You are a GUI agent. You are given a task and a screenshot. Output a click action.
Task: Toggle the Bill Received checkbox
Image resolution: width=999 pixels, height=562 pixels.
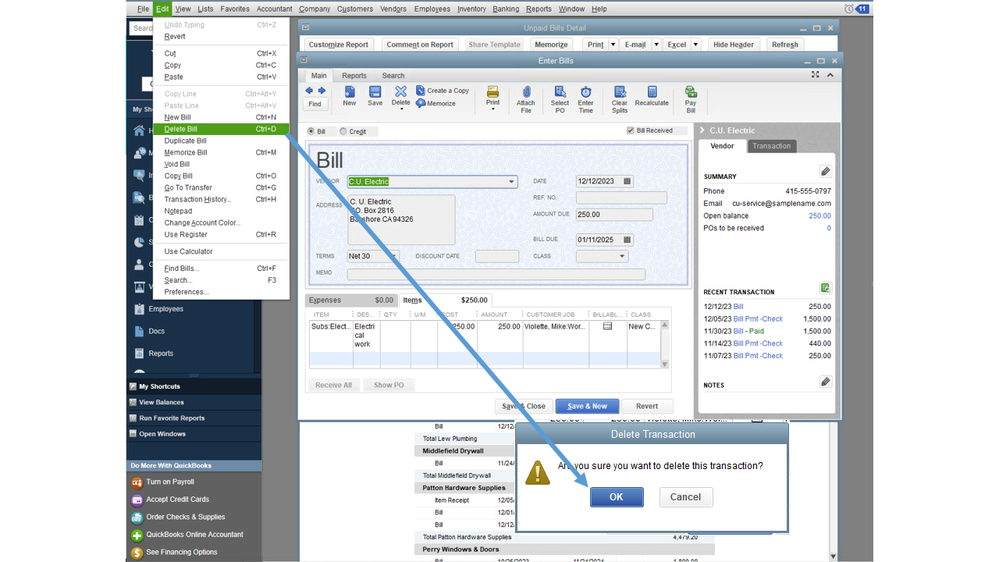point(630,131)
